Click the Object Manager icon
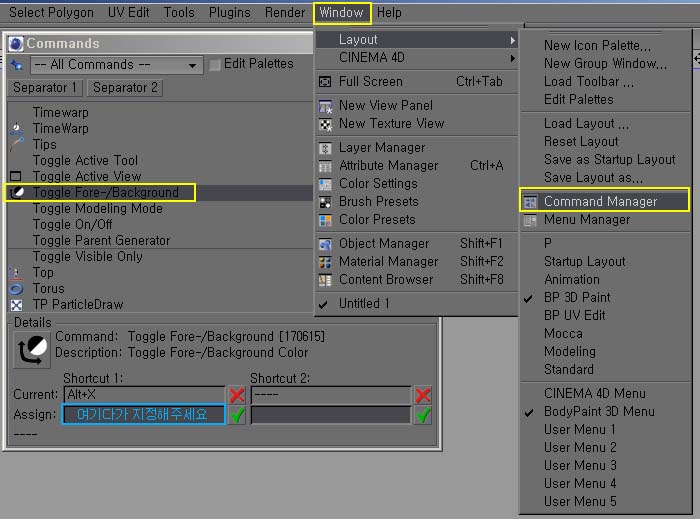 coord(325,244)
